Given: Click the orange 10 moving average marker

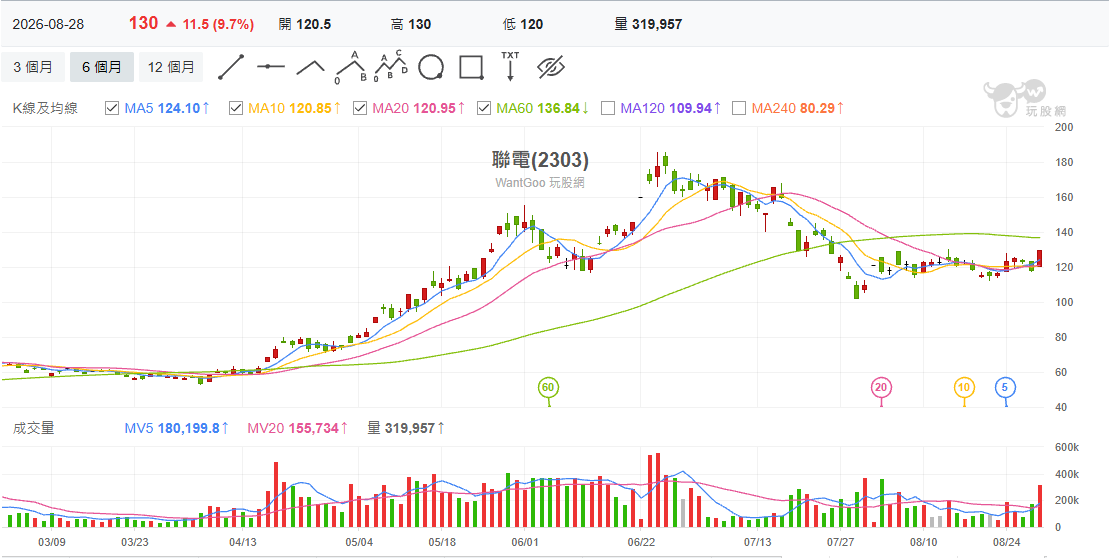Looking at the screenshot, I should click(964, 387).
